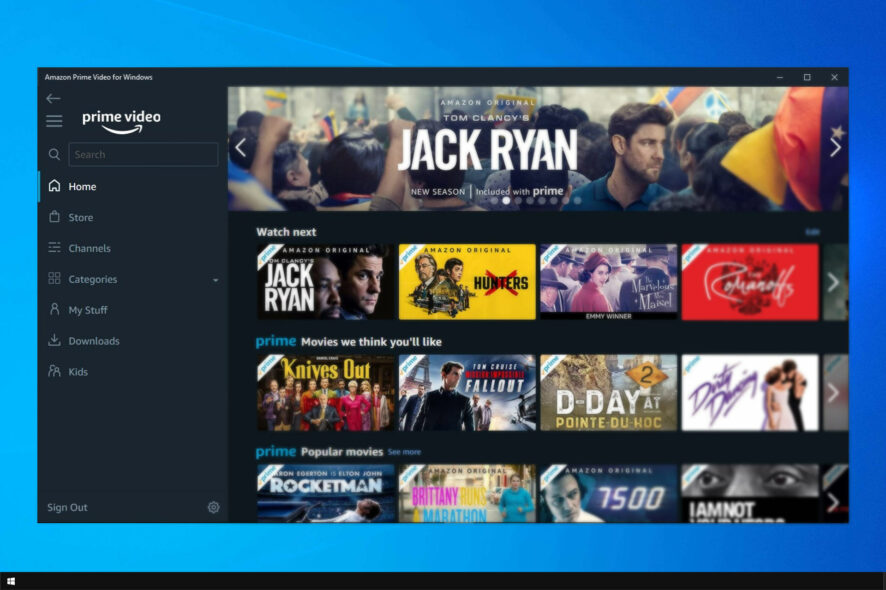Click the prime video logo
The image size is (886, 590).
(121, 121)
